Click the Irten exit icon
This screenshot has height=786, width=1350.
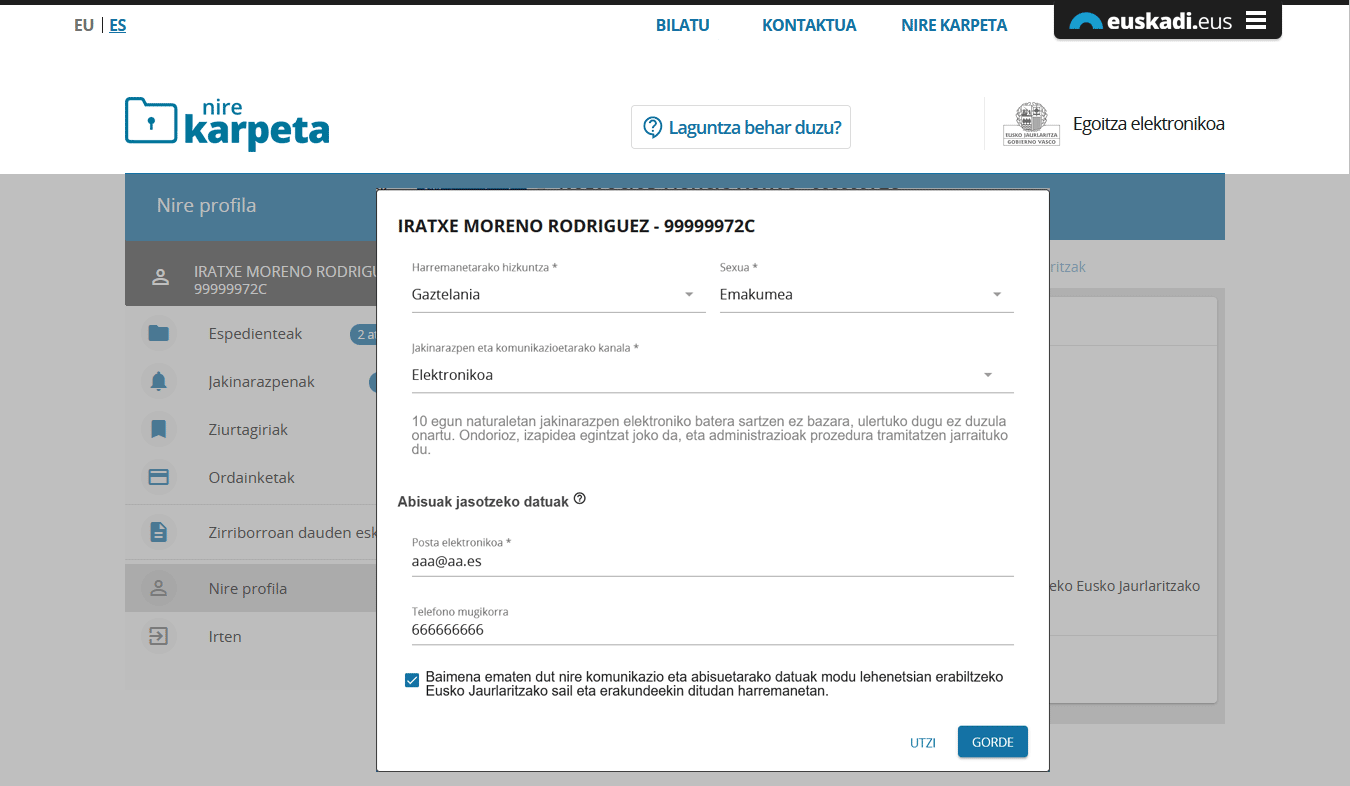click(x=158, y=637)
